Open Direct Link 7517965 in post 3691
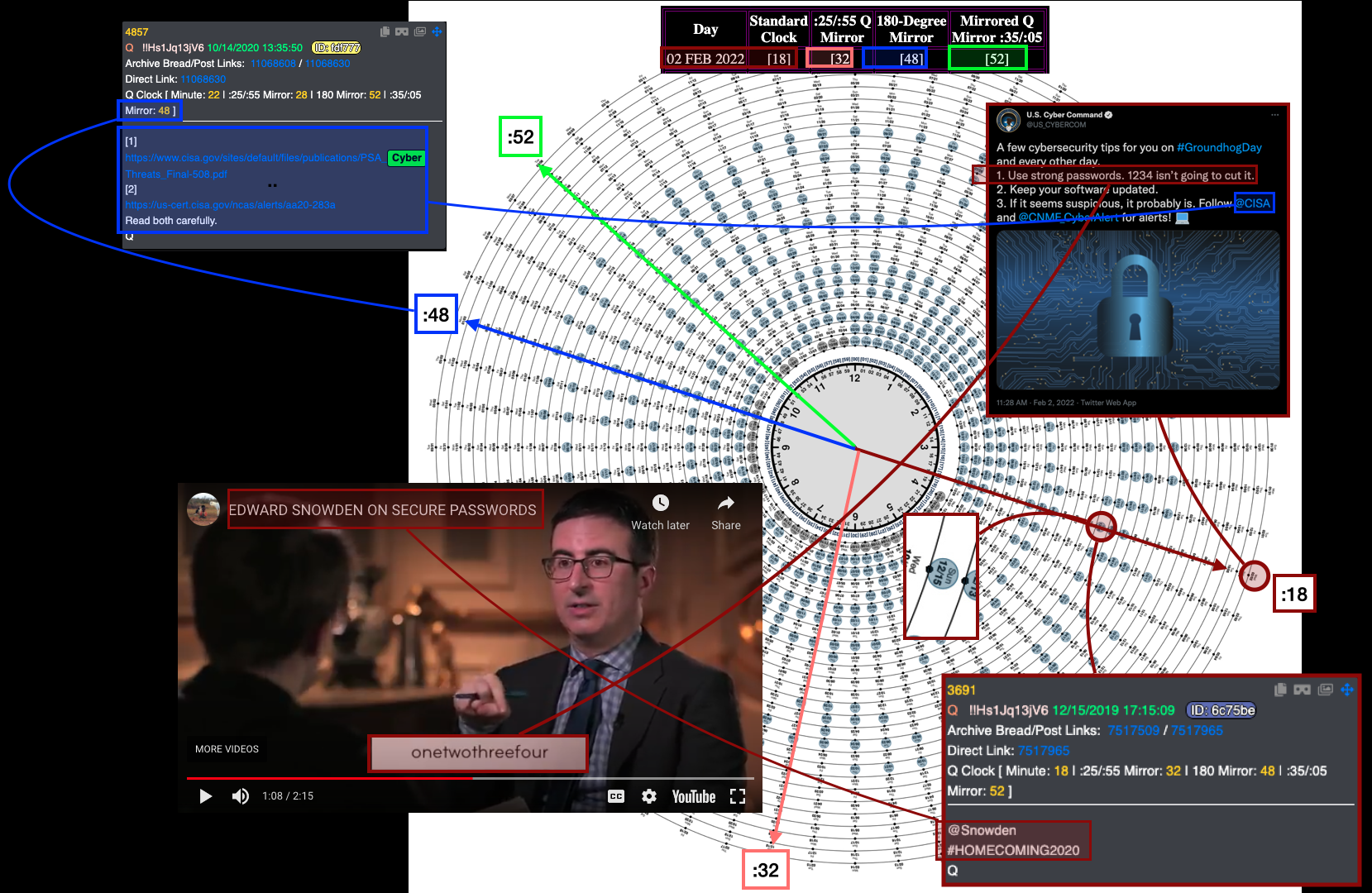1372x893 pixels. coord(1044,751)
